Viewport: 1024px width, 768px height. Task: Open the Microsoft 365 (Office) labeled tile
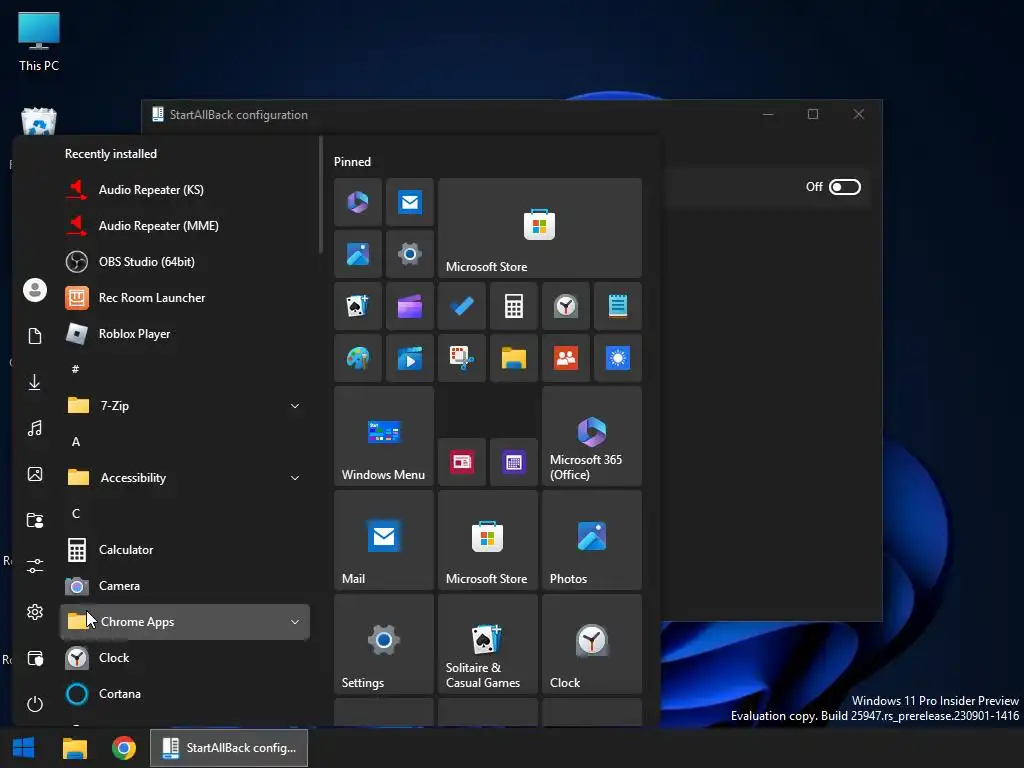[592, 436]
